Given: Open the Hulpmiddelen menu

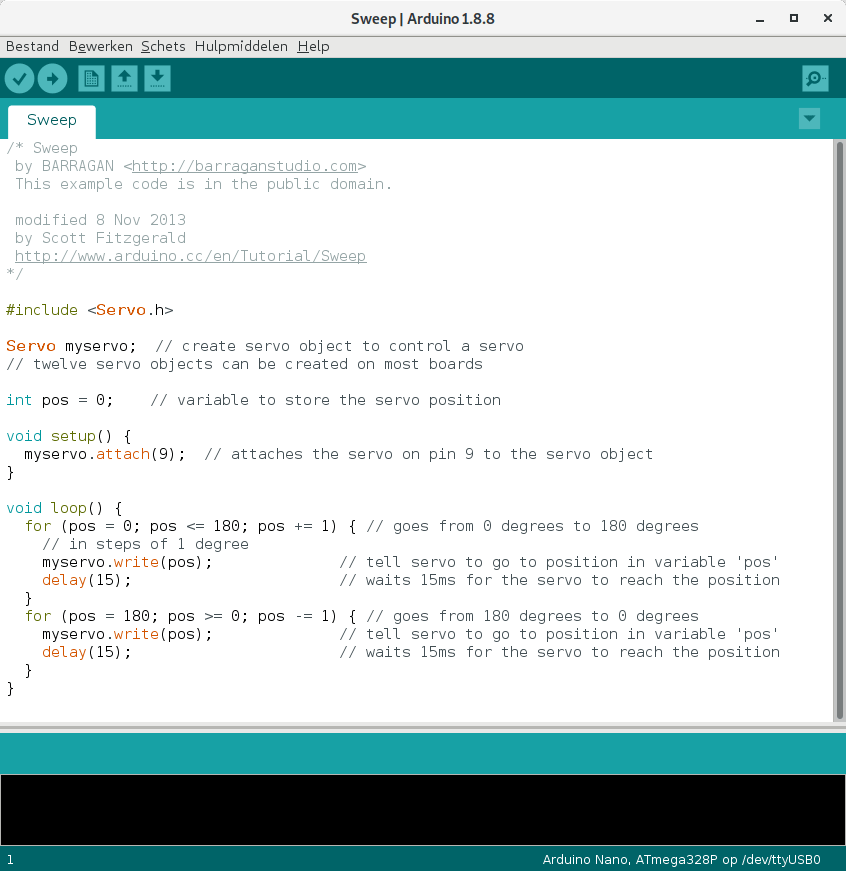Looking at the screenshot, I should point(241,46).
